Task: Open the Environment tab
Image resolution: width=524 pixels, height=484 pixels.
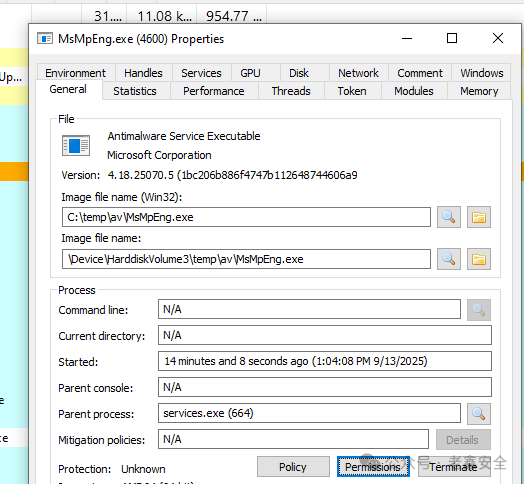Action: click(76, 73)
